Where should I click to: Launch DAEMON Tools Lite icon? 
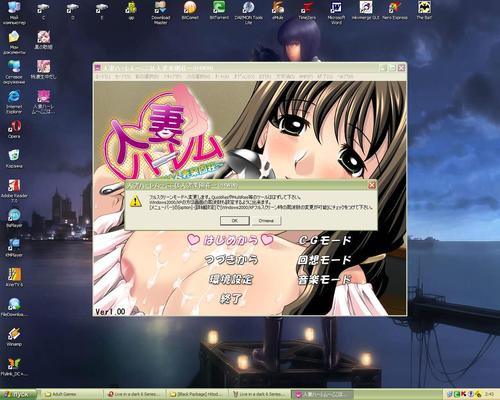coord(248,13)
